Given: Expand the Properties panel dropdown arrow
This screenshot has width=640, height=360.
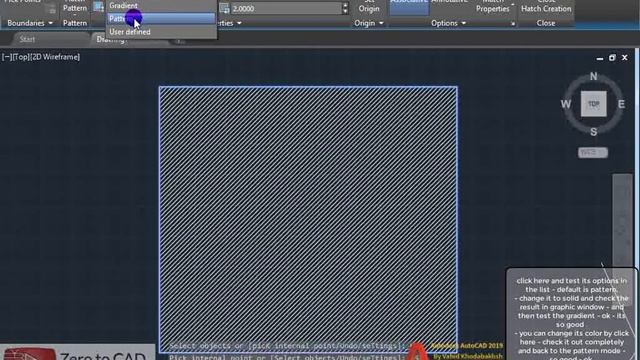Looking at the screenshot, I should tap(239, 23).
